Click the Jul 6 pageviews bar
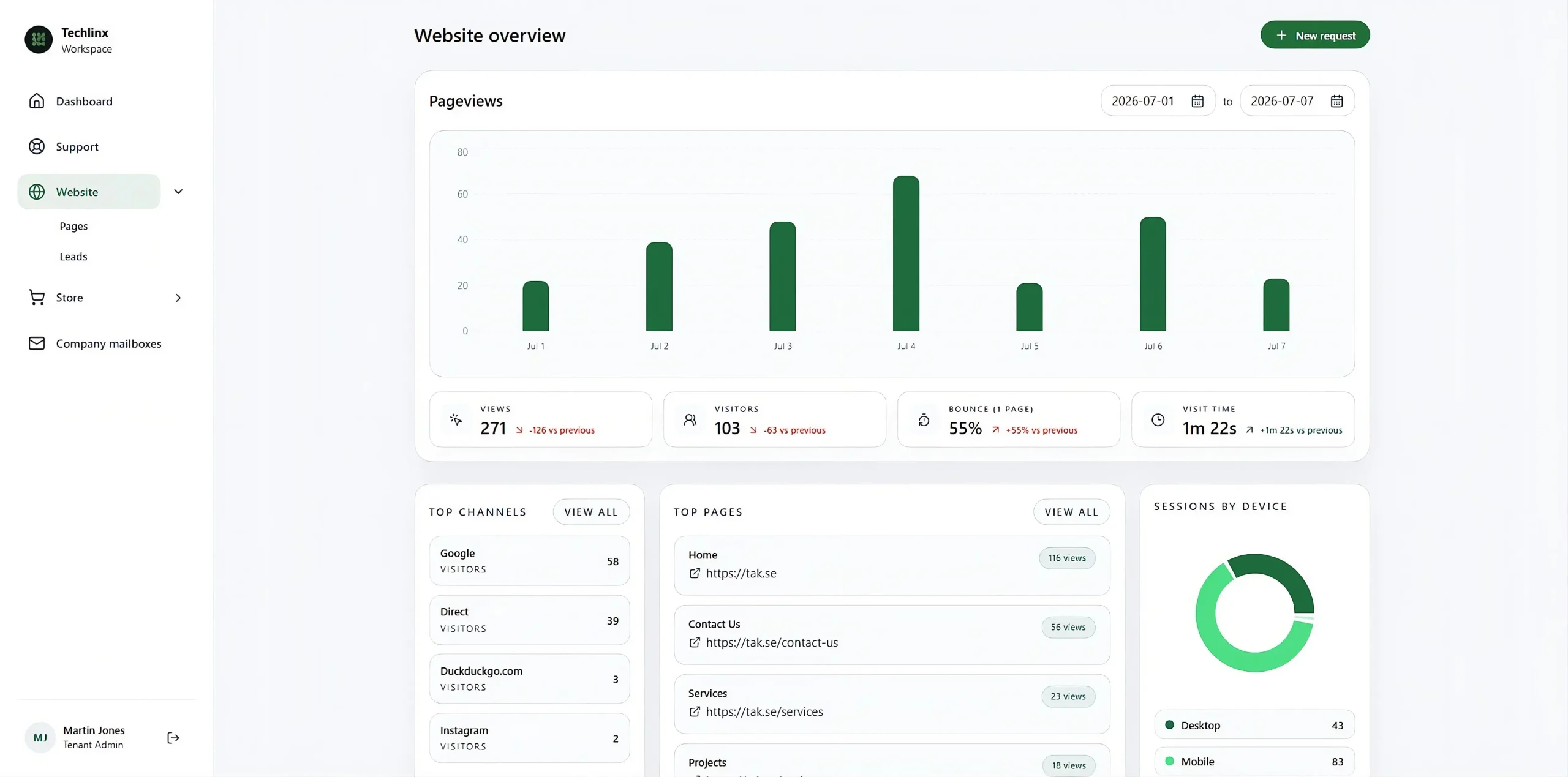Image resolution: width=1568 pixels, height=777 pixels. coord(1153,274)
